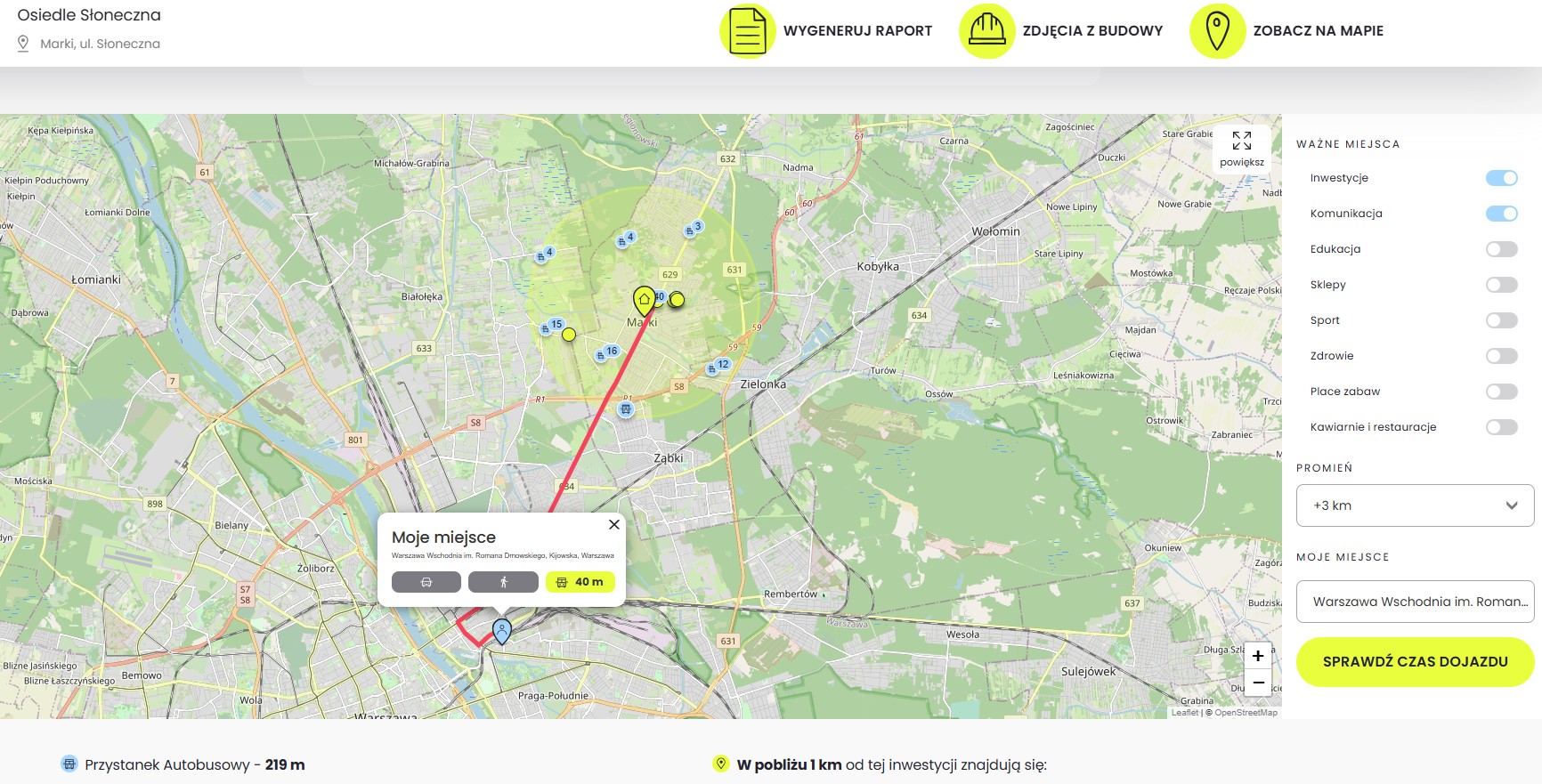Click the Warszawa Wschodnia address line in popup
This screenshot has width=1542, height=784.
503,555
